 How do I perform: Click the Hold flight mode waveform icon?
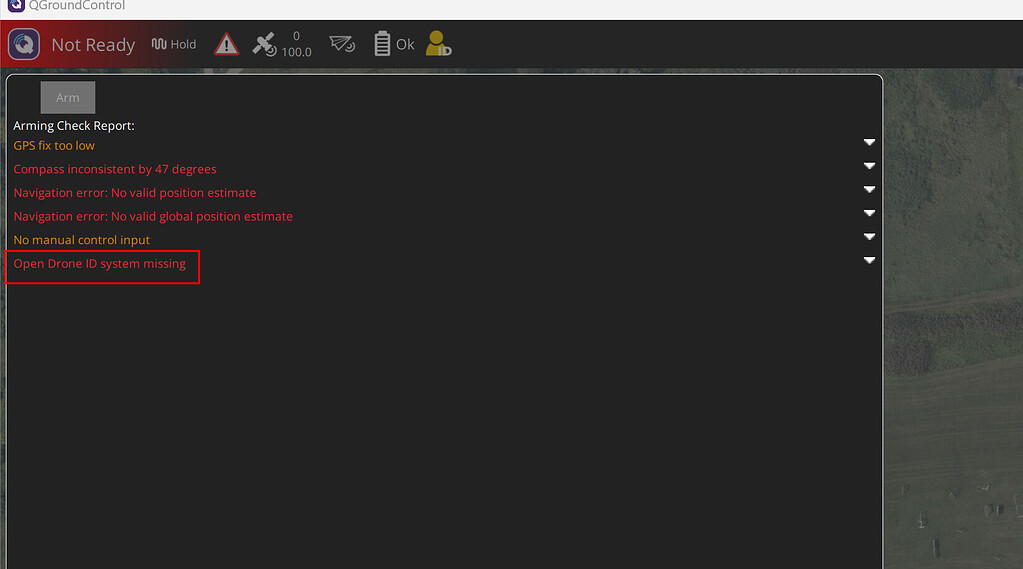pos(159,44)
